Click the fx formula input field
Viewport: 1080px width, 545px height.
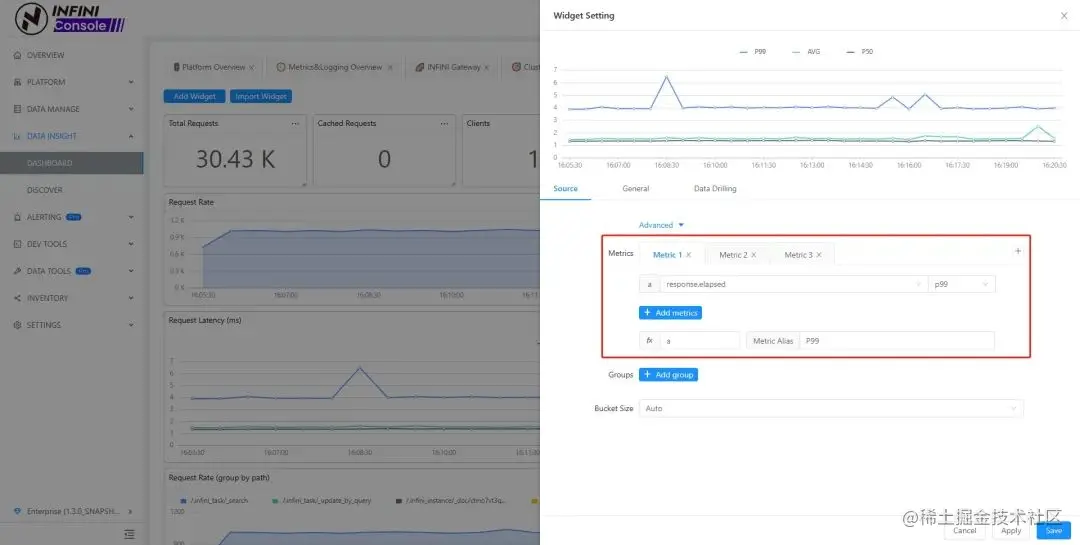tap(700, 341)
